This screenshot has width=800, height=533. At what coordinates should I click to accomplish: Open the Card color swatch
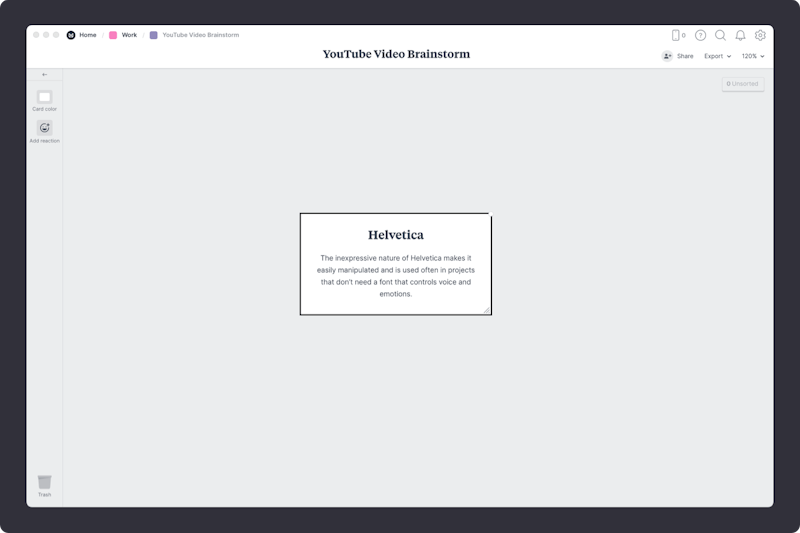[44, 97]
